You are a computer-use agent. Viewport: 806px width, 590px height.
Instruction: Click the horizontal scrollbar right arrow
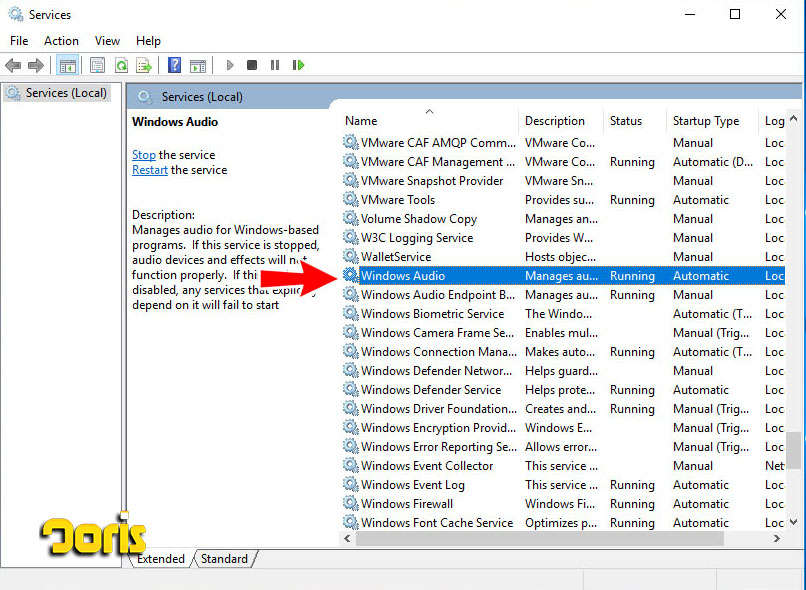pos(777,538)
